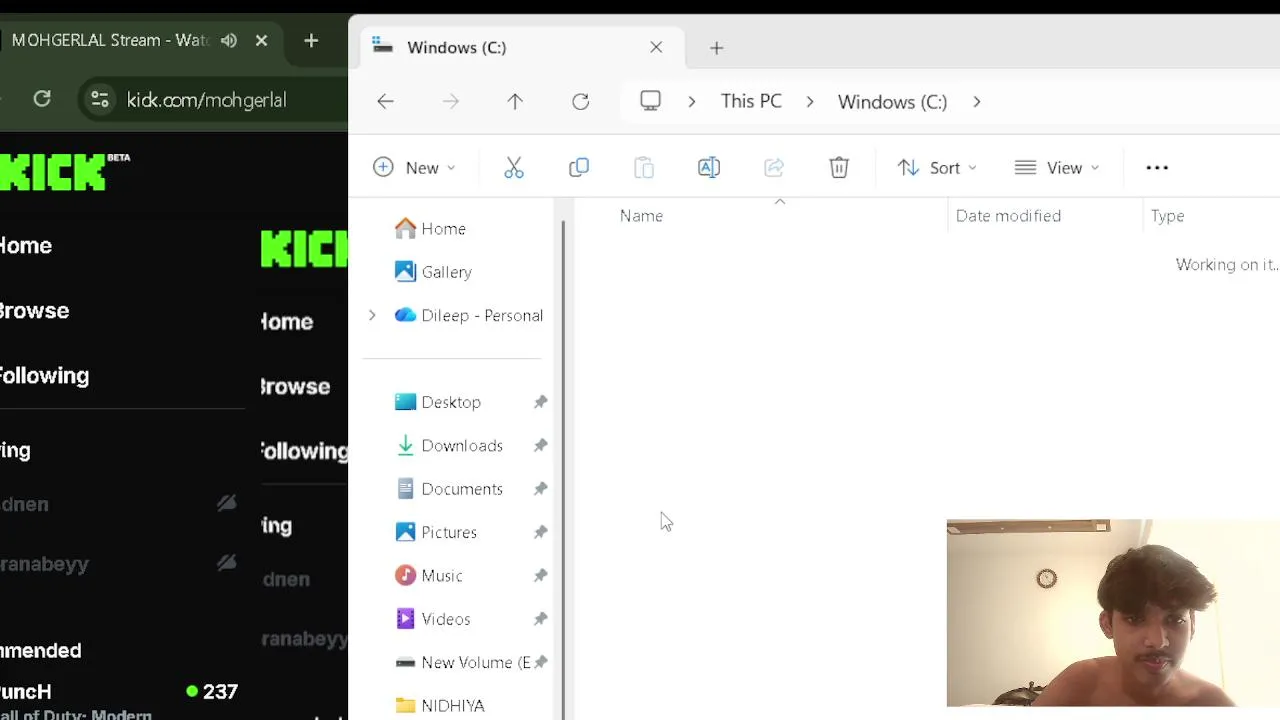Click the Explorer forward arrow
The height and width of the screenshot is (720, 1280).
[x=451, y=101]
